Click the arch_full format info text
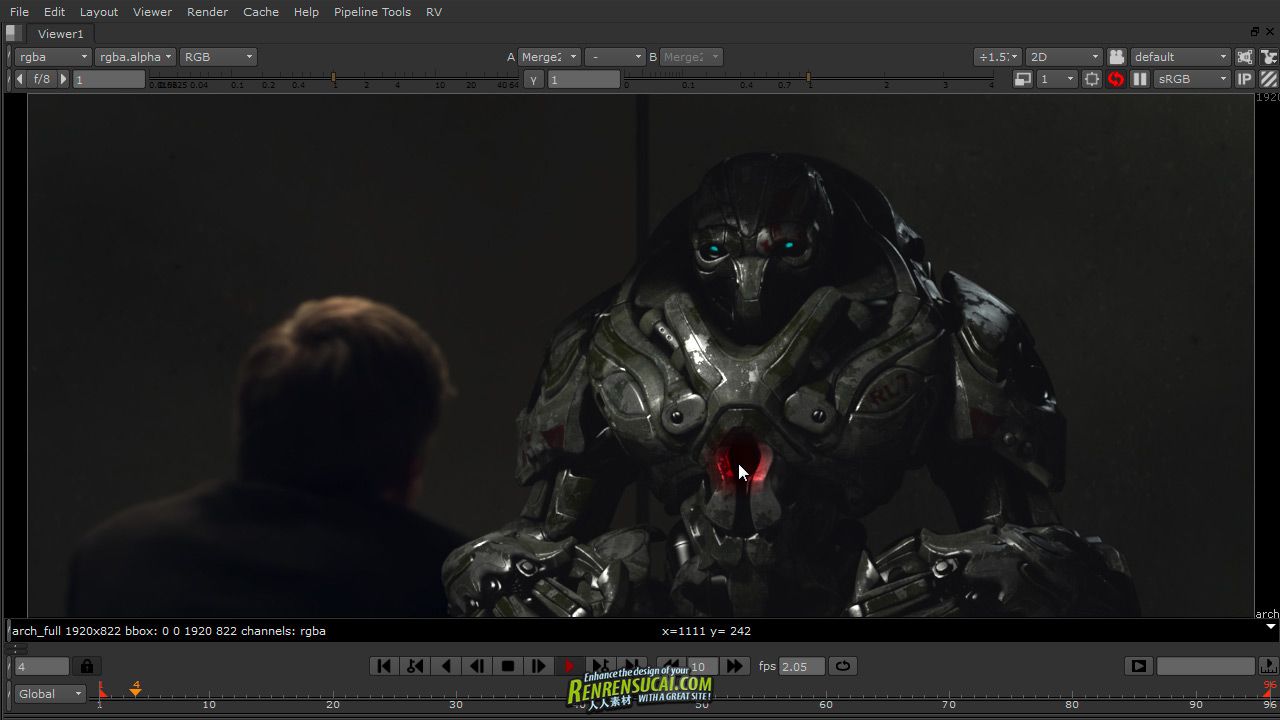 (169, 631)
